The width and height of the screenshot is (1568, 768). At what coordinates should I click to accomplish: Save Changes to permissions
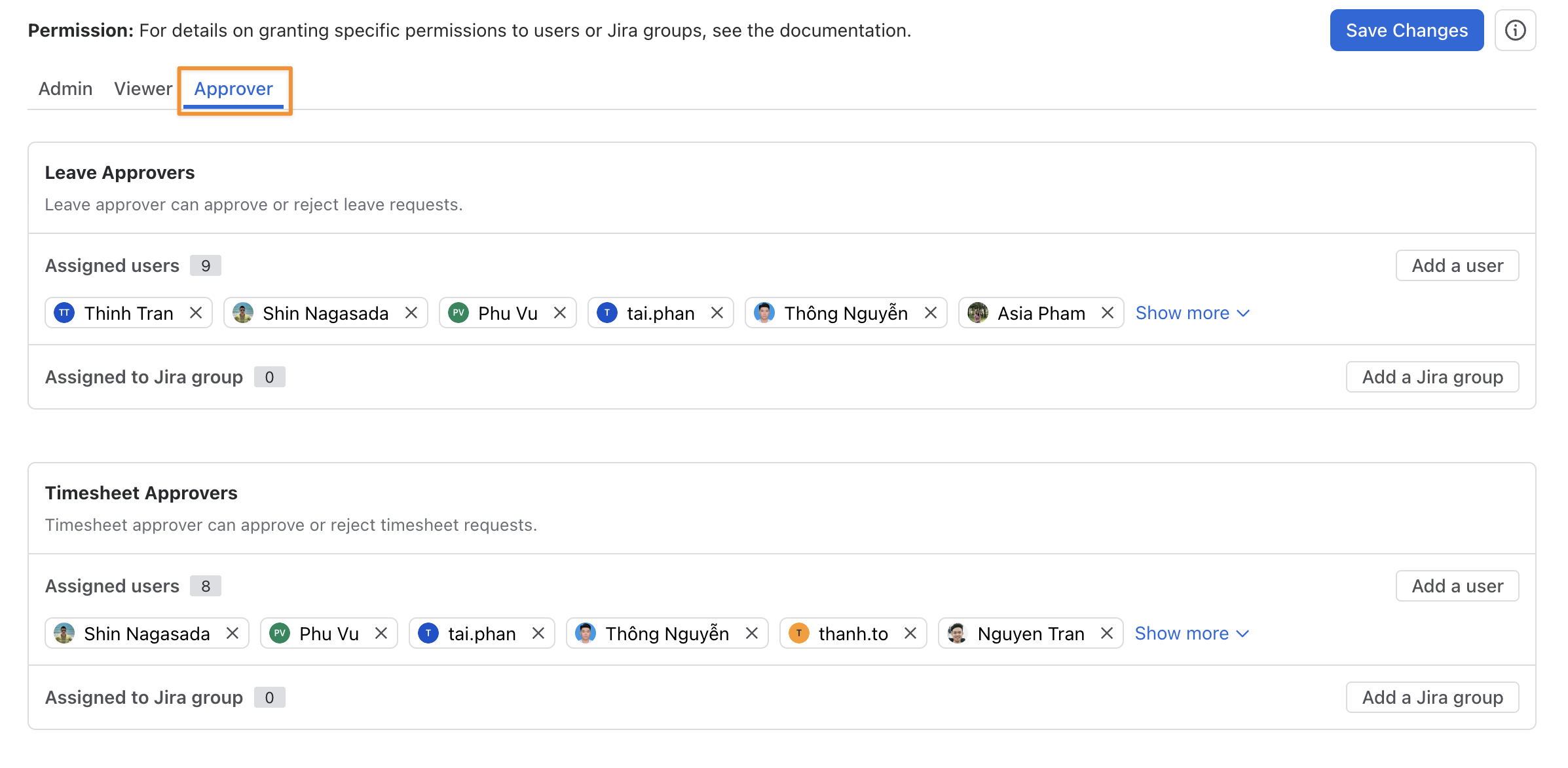[1407, 30]
